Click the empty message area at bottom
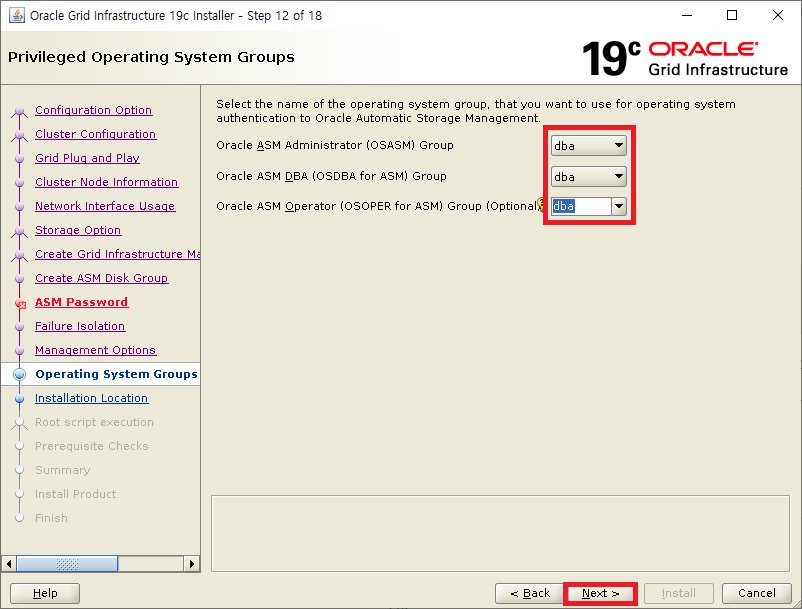 [500, 533]
